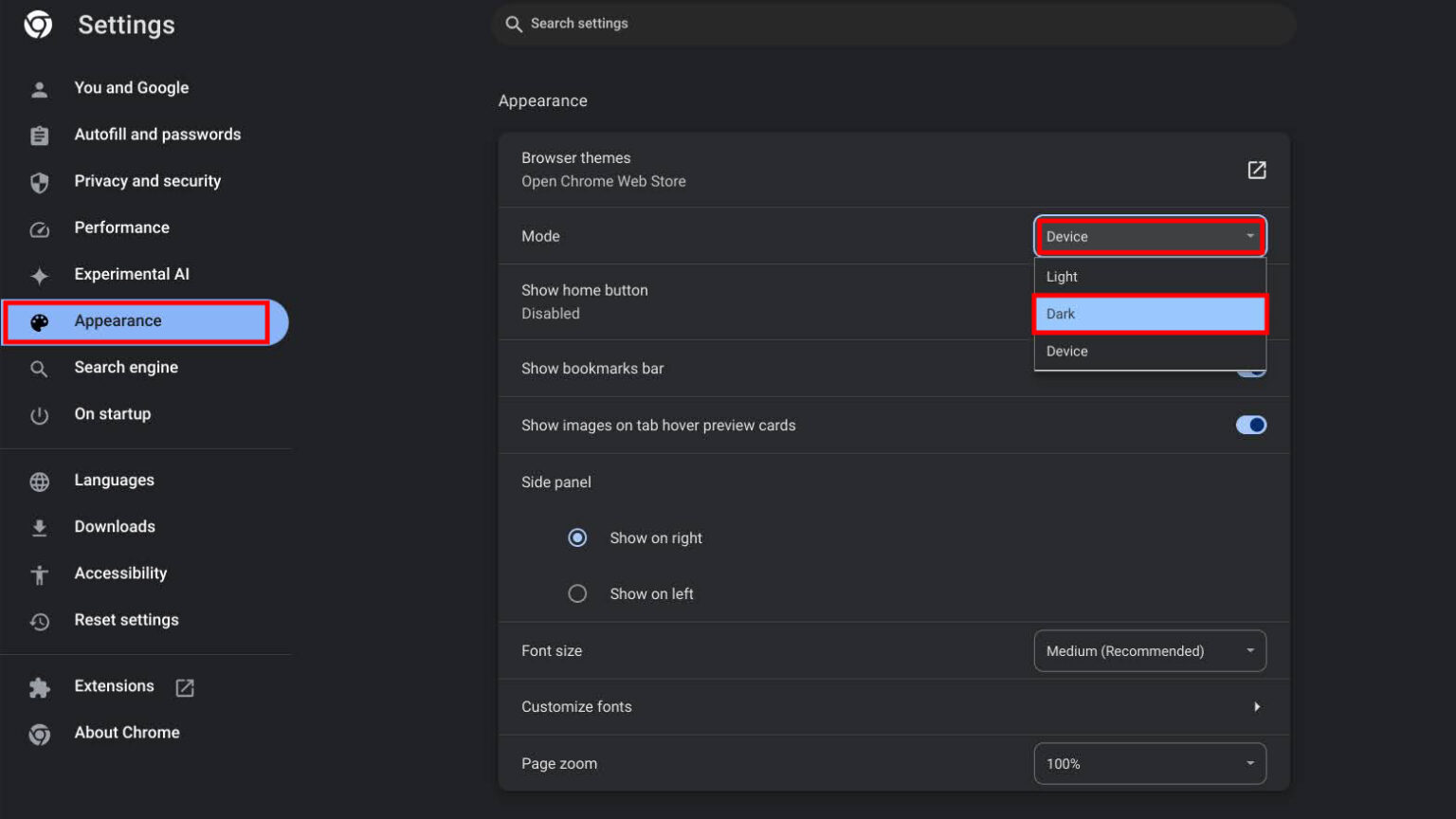Image resolution: width=1456 pixels, height=819 pixels.
Task: Select the Show on right radio button
Action: pos(577,537)
